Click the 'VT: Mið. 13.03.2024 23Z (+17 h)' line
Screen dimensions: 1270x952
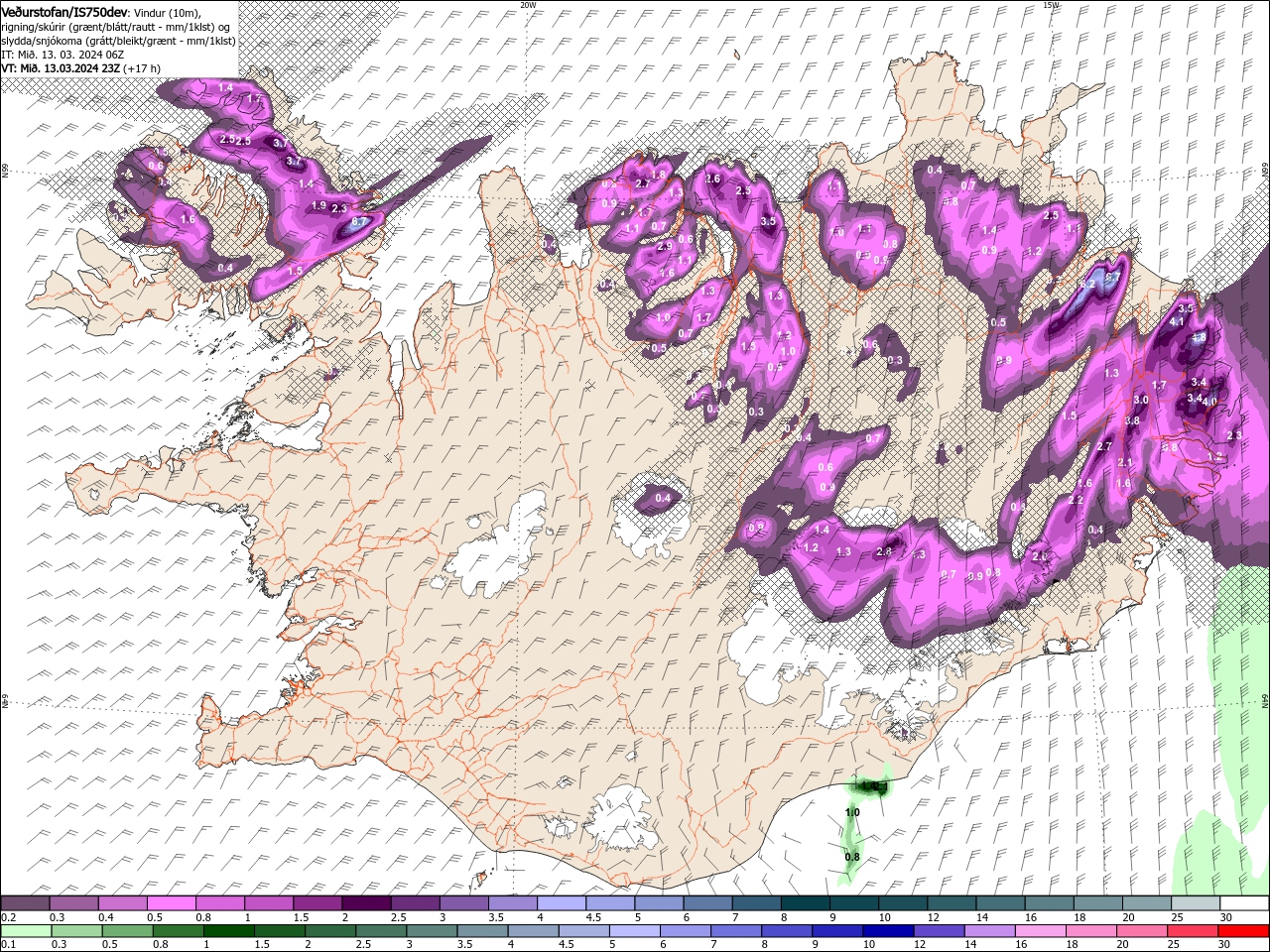click(x=81, y=68)
